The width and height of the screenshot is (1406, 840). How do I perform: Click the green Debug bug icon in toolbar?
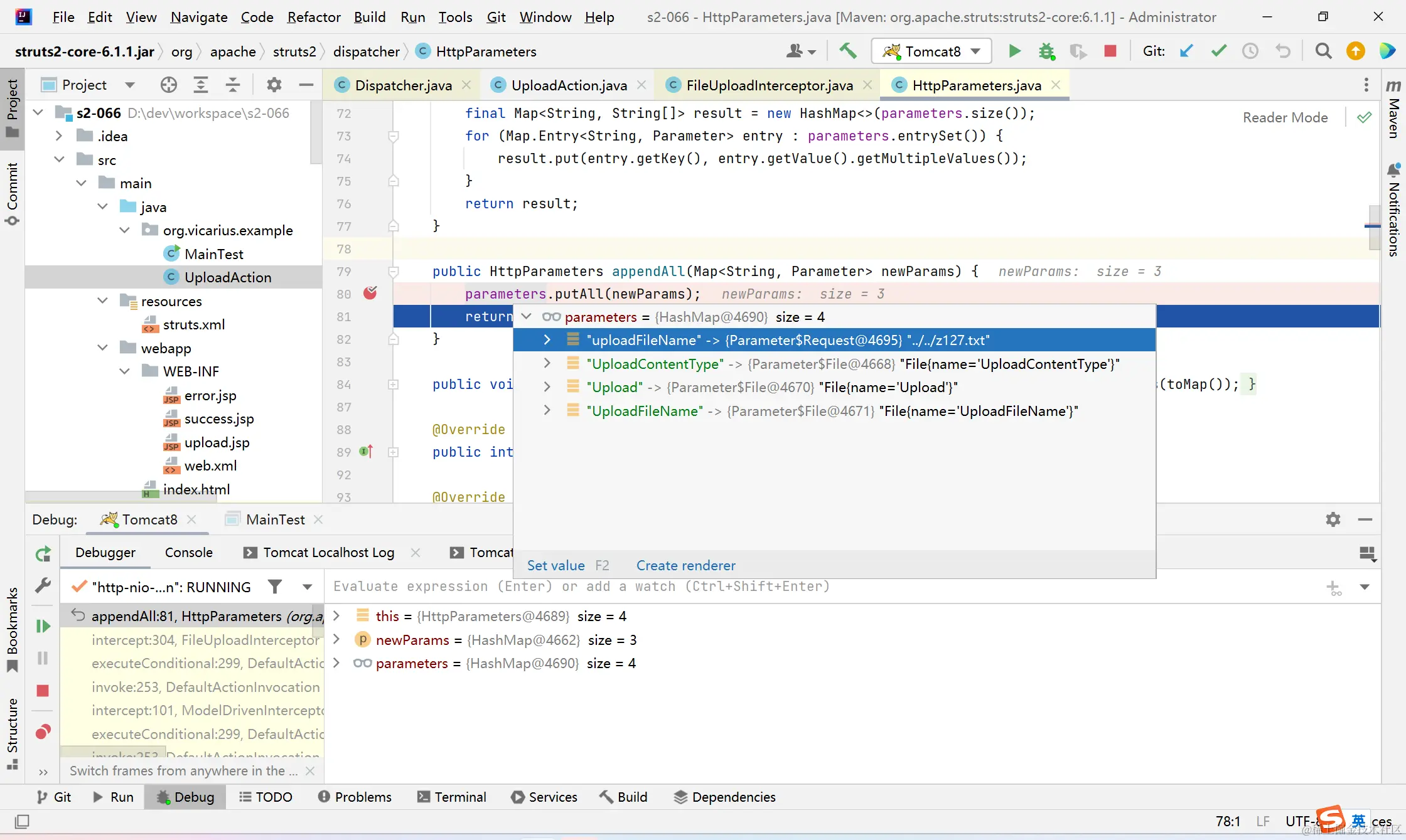1046,51
